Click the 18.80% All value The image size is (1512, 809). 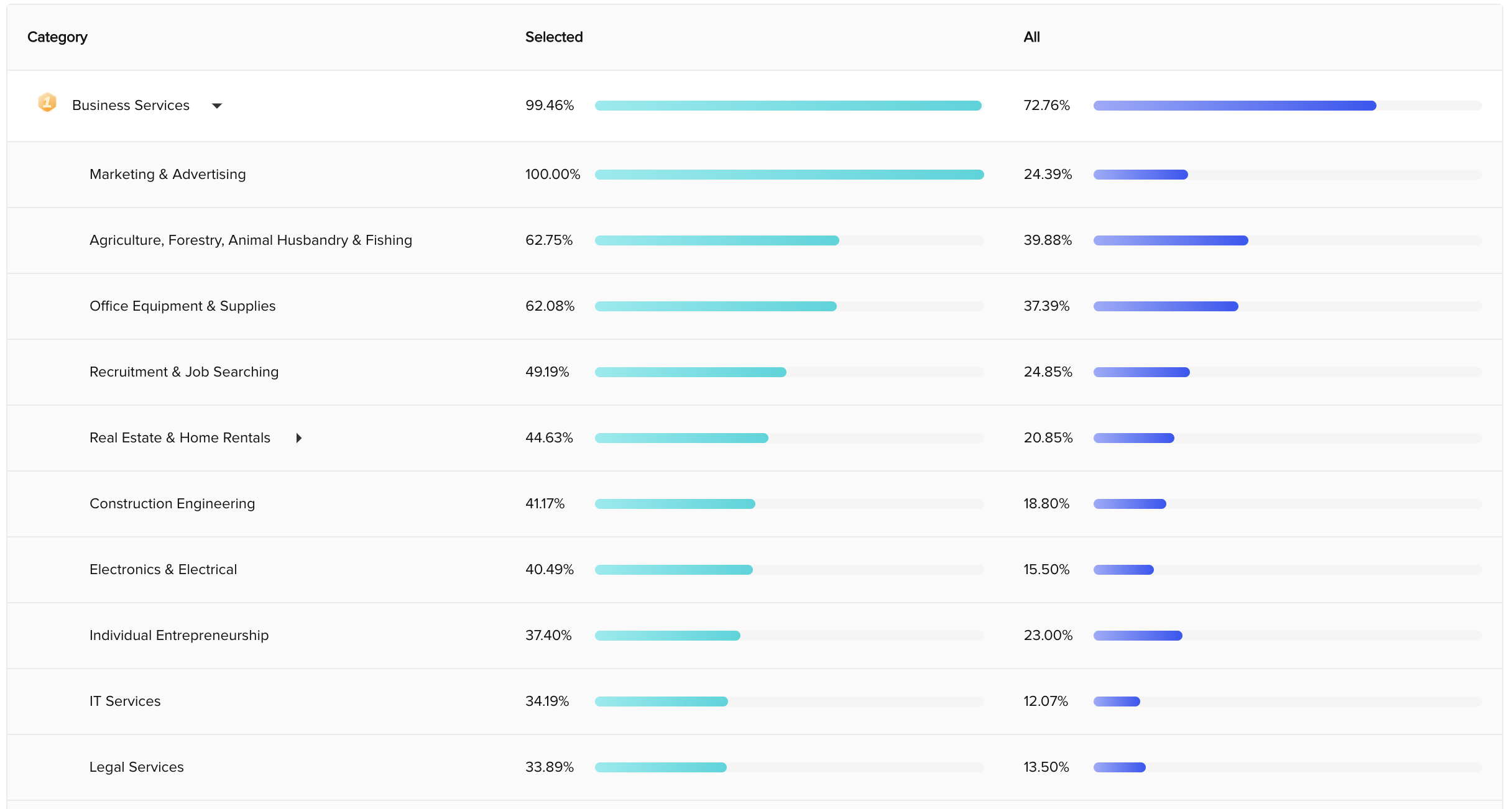tap(1046, 504)
